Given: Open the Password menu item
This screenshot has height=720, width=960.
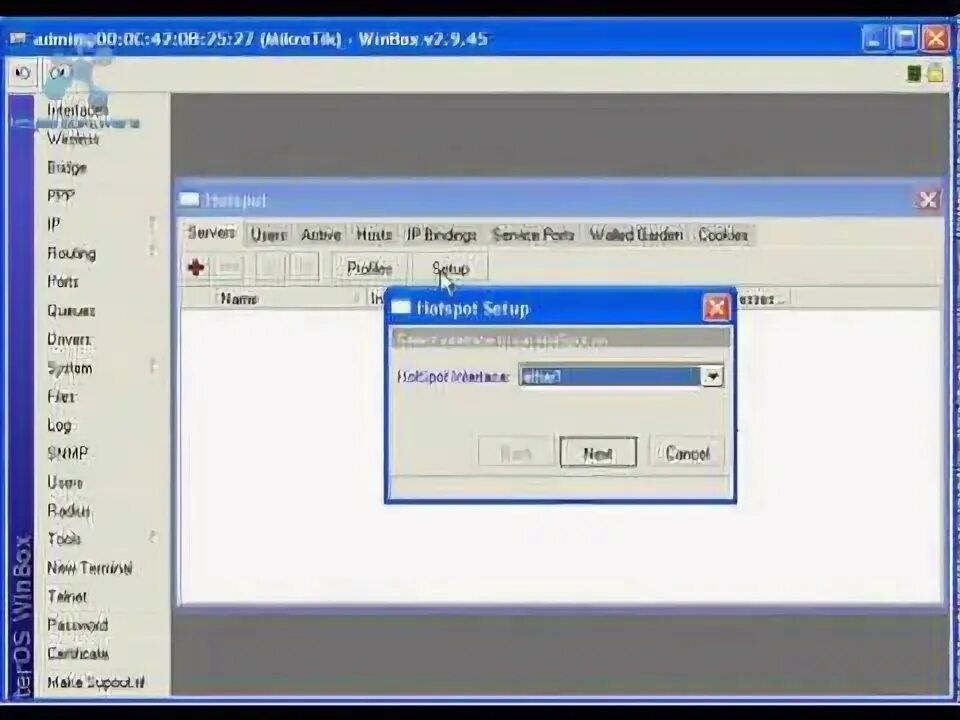Looking at the screenshot, I should pos(77,624).
